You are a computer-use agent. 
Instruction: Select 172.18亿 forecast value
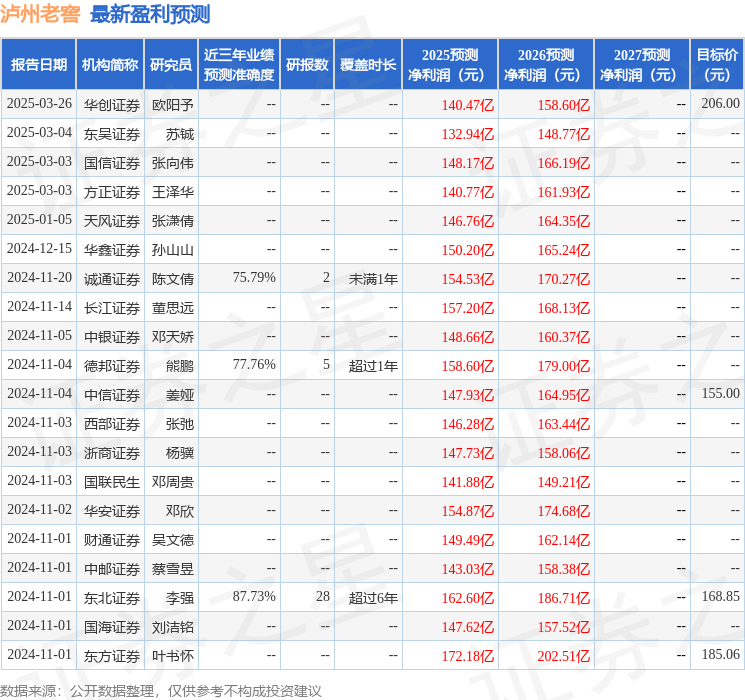468,656
